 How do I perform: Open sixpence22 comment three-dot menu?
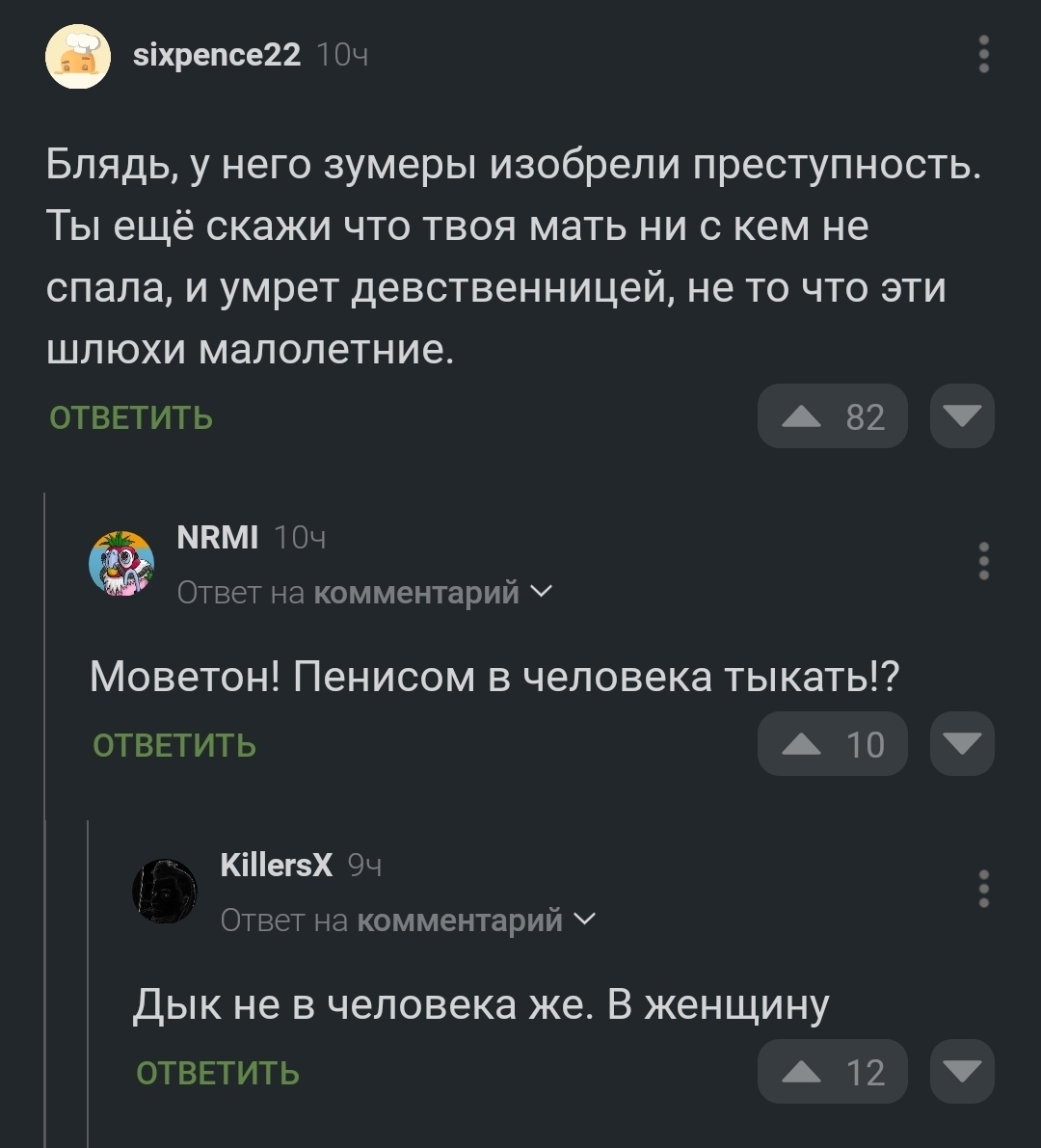[x=983, y=54]
